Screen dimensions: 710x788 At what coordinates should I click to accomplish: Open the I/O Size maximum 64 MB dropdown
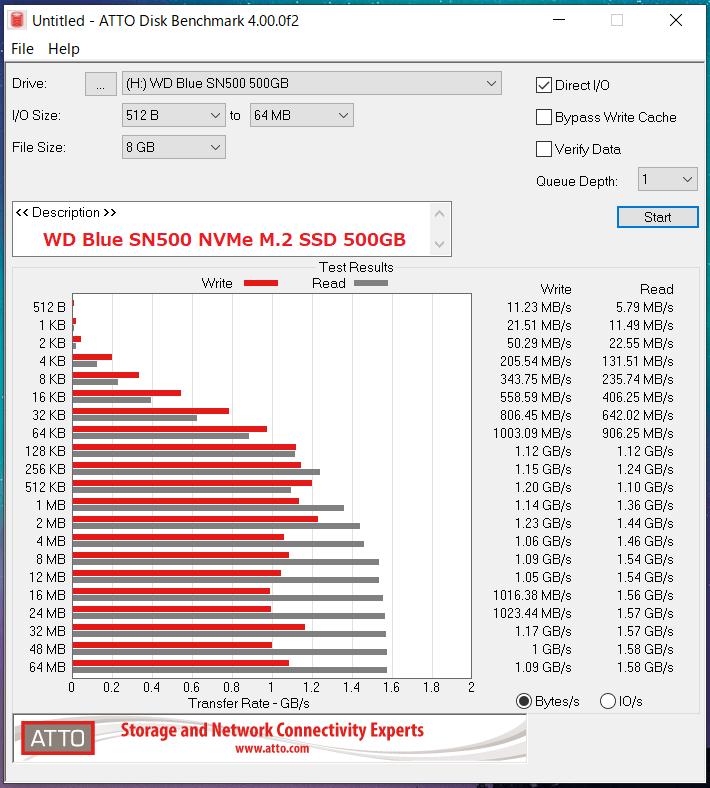301,116
